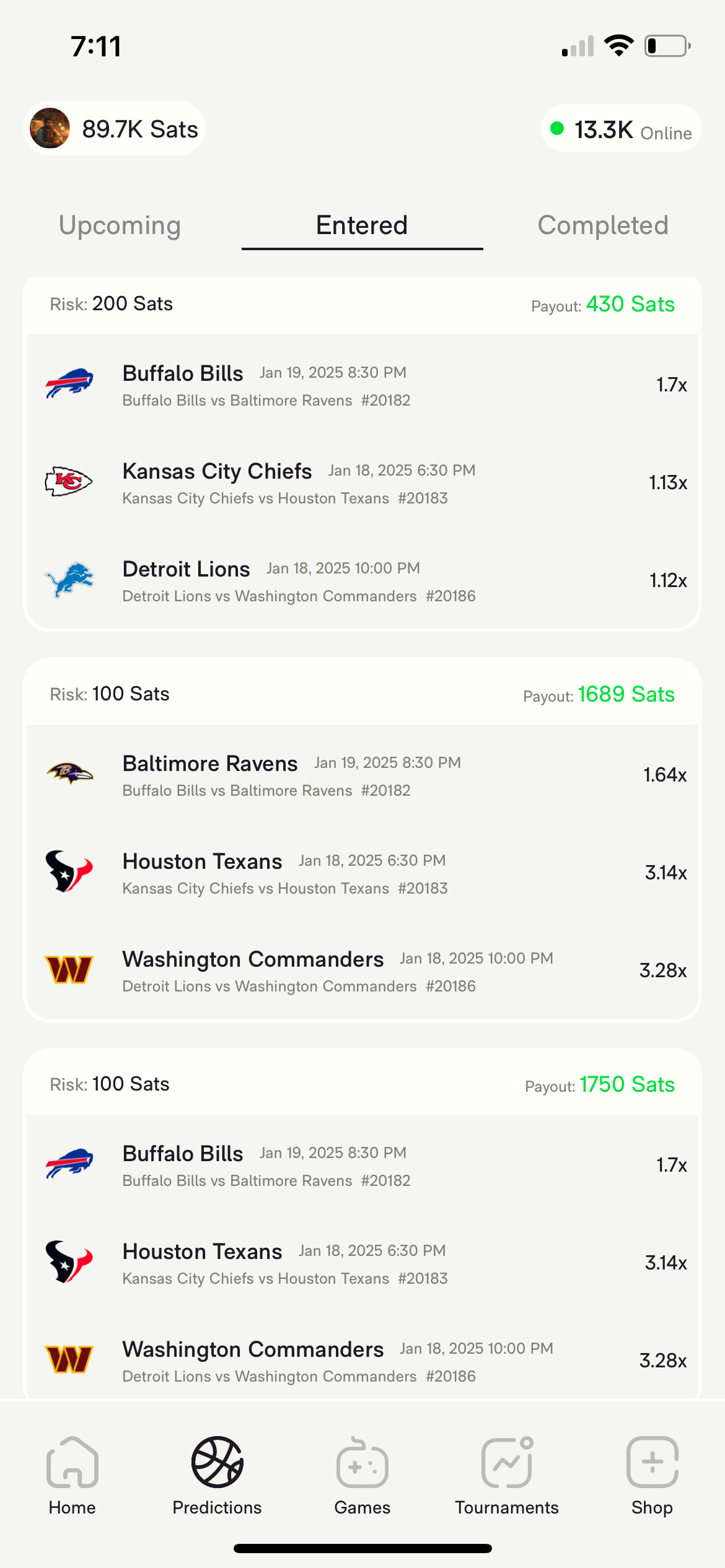Tap the Buffalo Bills logo in first parlay
This screenshot has height=1568, width=725.
tap(69, 384)
